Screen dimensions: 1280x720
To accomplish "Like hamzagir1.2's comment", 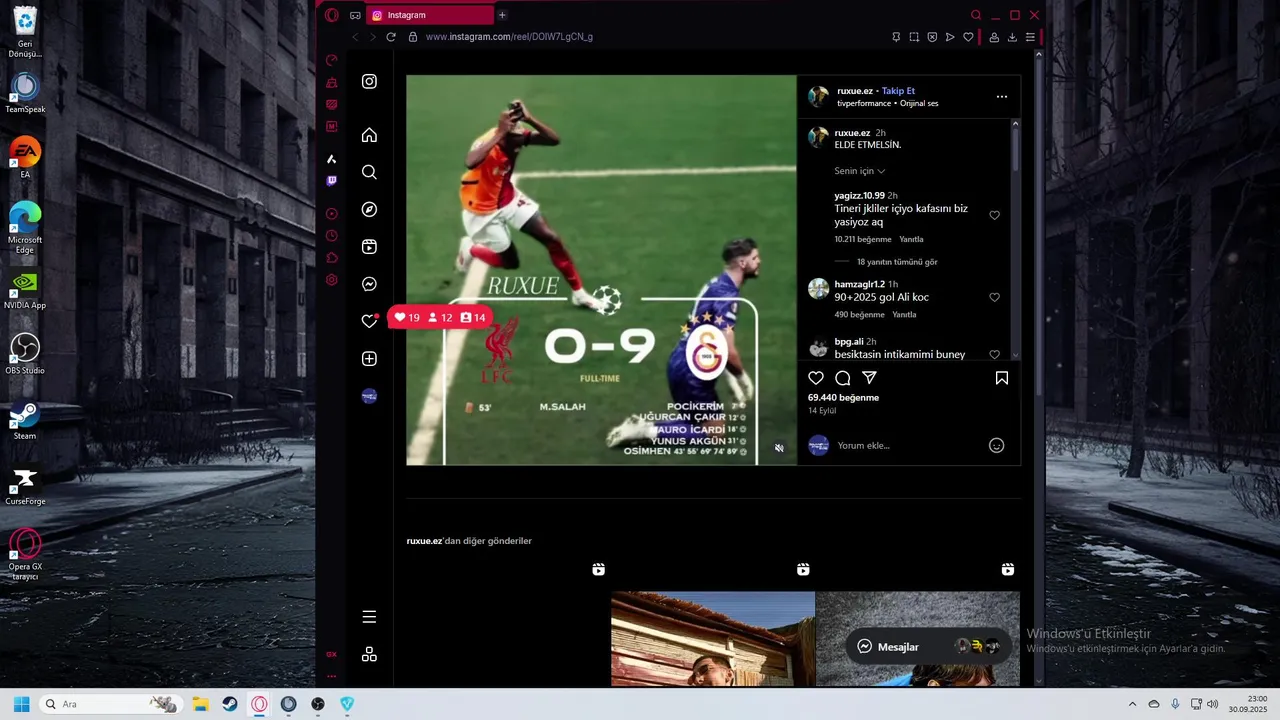I will tap(994, 297).
